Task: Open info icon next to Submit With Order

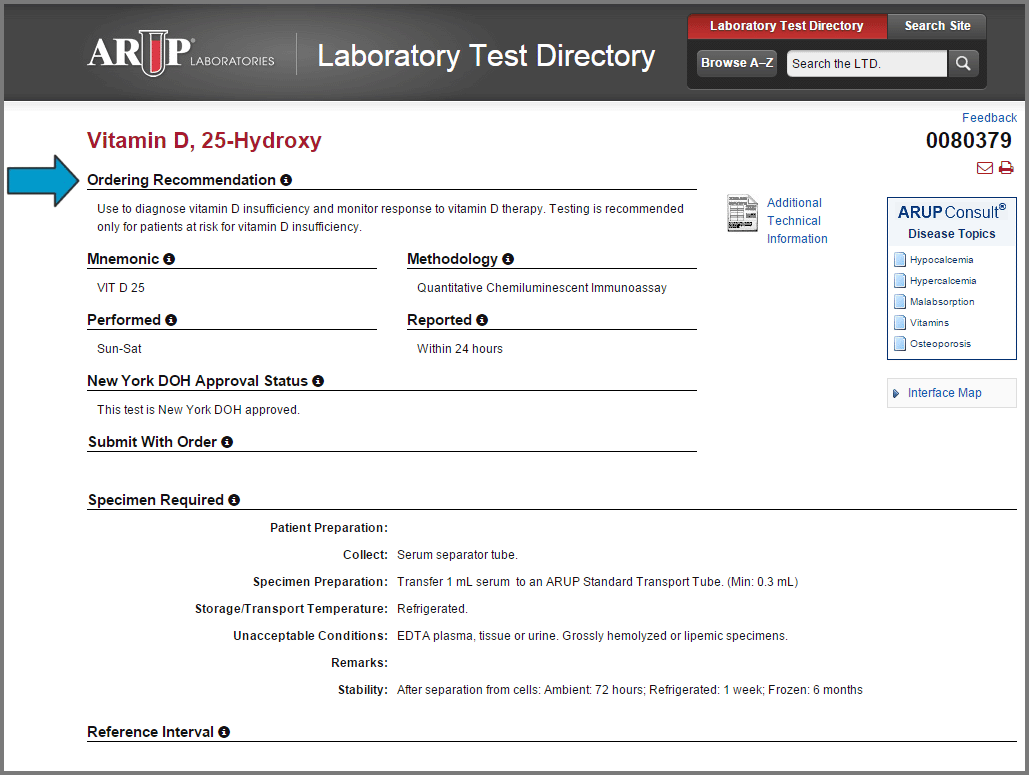Action: coord(227,442)
